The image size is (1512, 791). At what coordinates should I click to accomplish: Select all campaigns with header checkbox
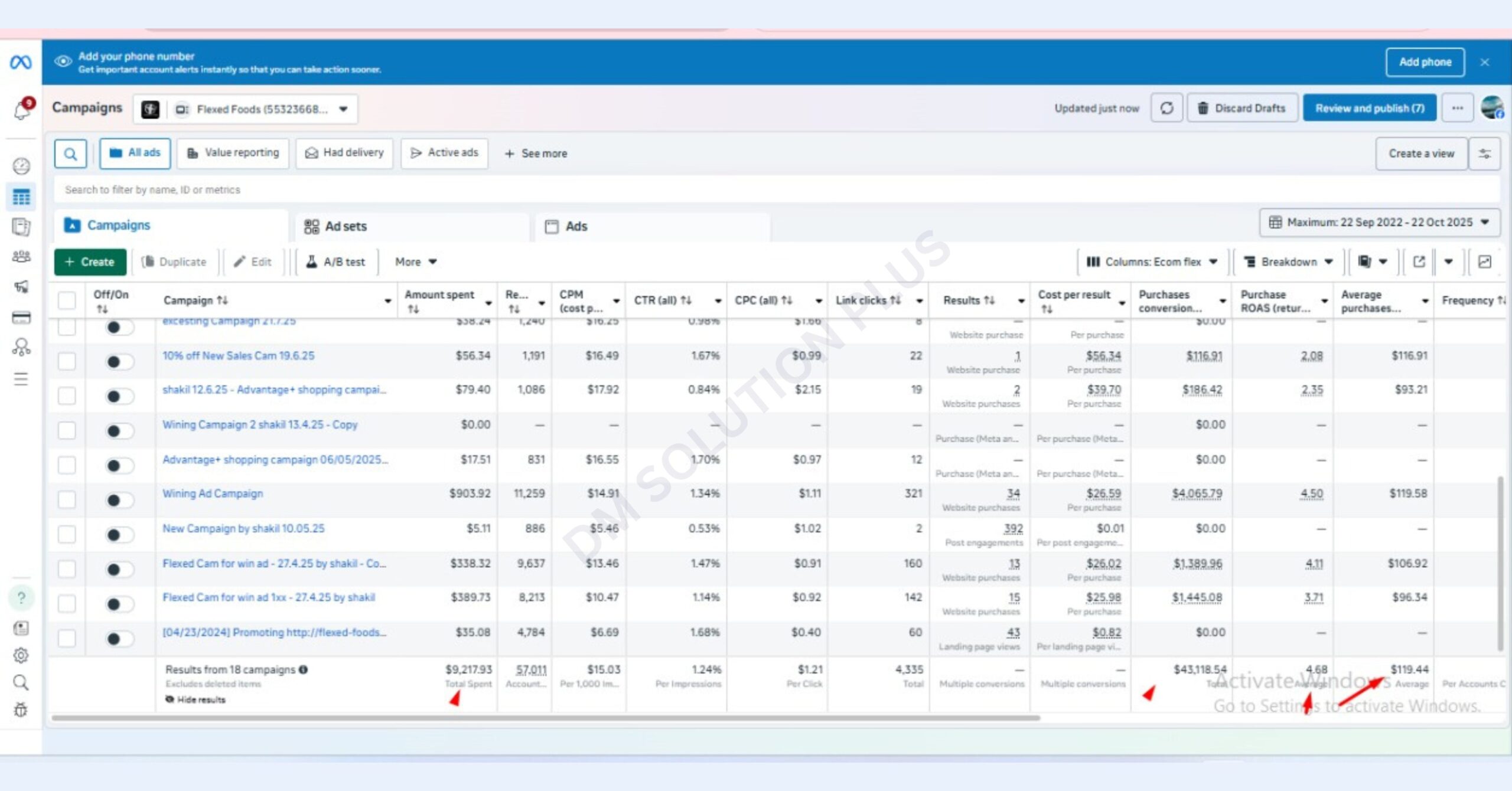tap(67, 300)
